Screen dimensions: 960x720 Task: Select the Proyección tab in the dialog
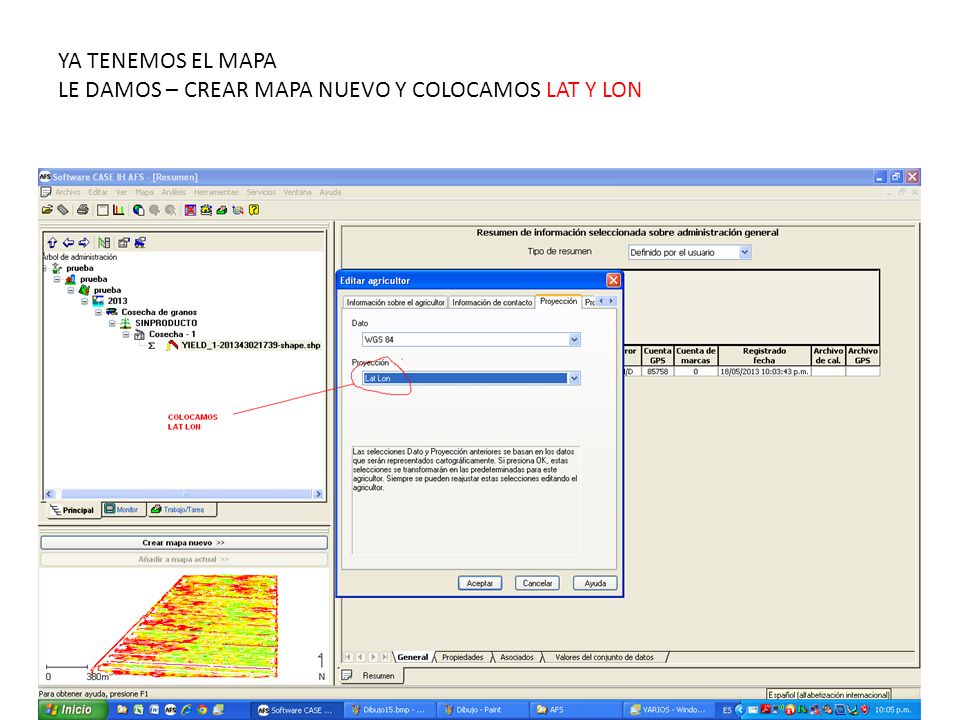(558, 301)
